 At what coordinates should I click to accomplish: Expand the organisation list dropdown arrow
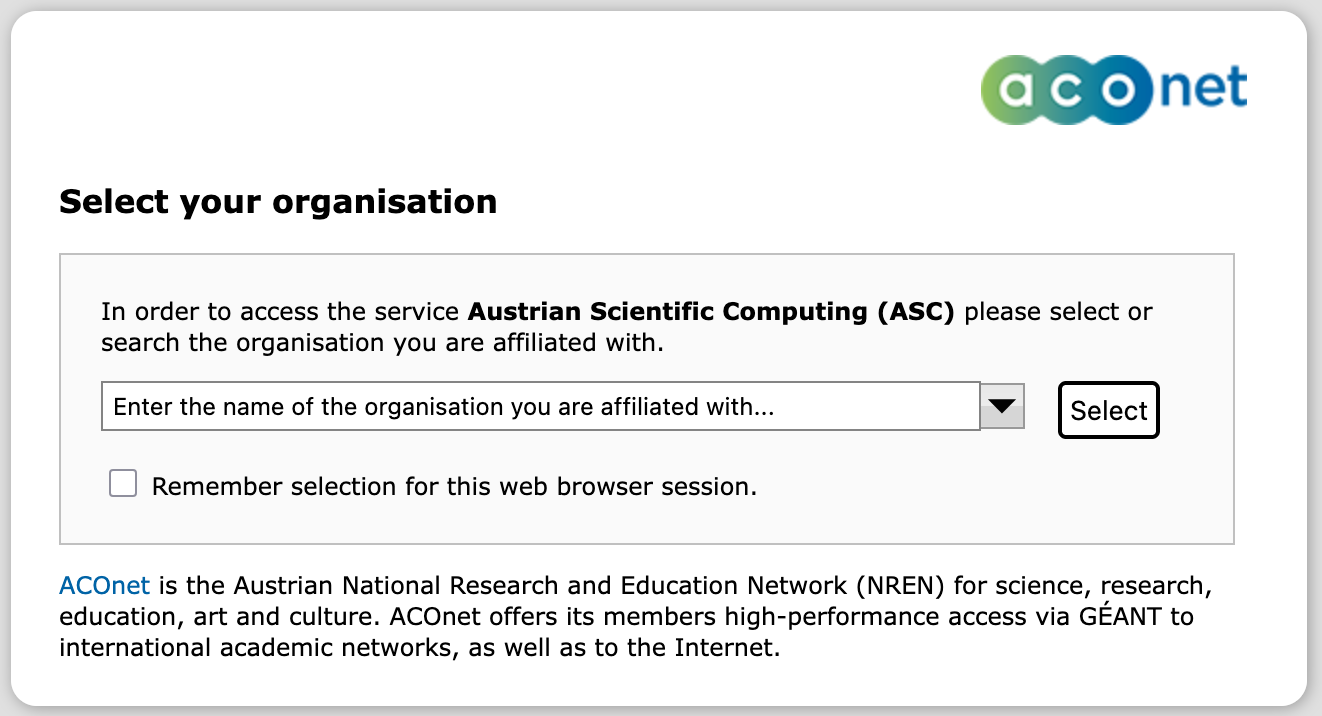1002,406
